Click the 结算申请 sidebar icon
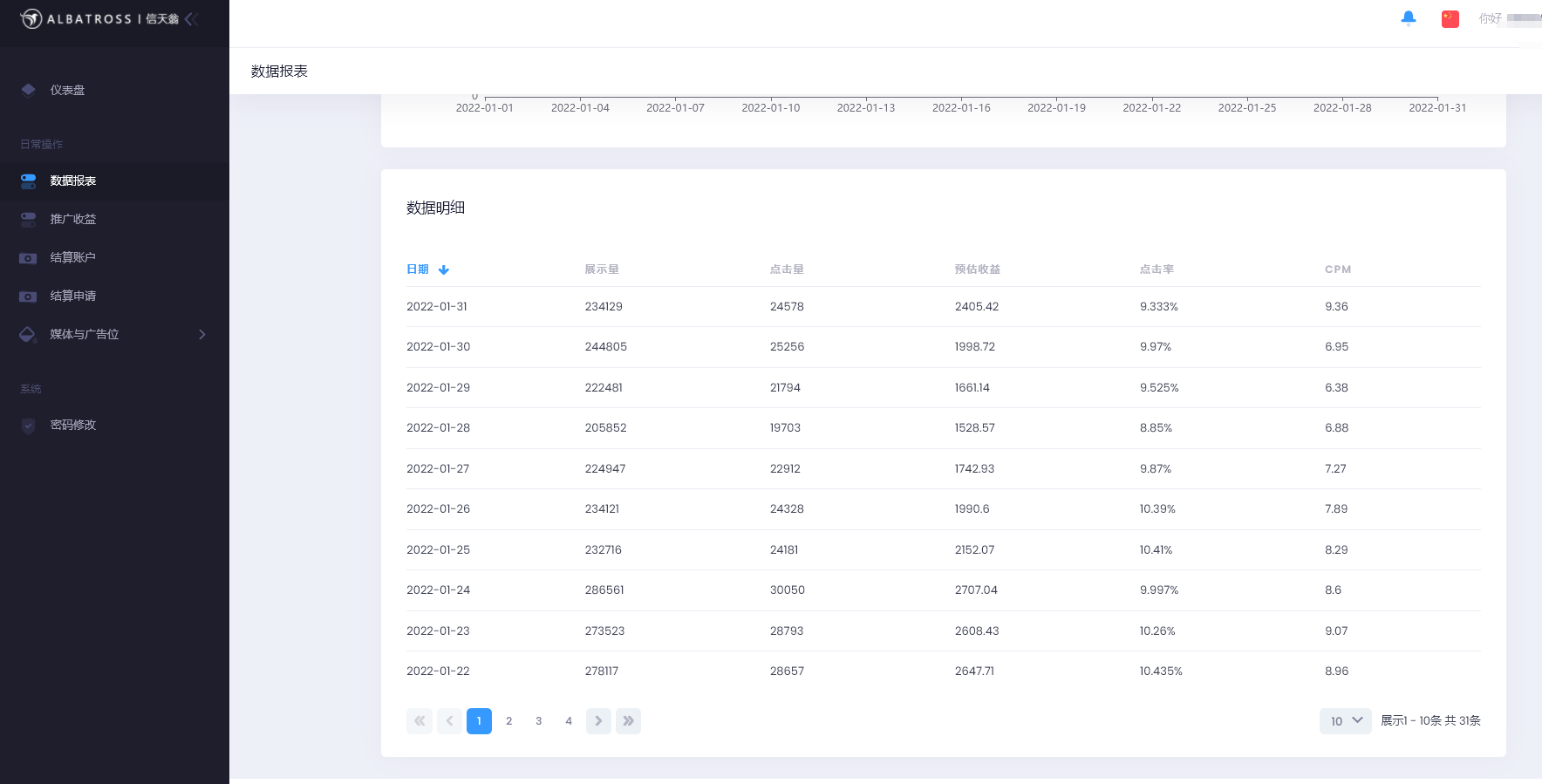Screen dimensions: 1542x784 (x=29, y=297)
